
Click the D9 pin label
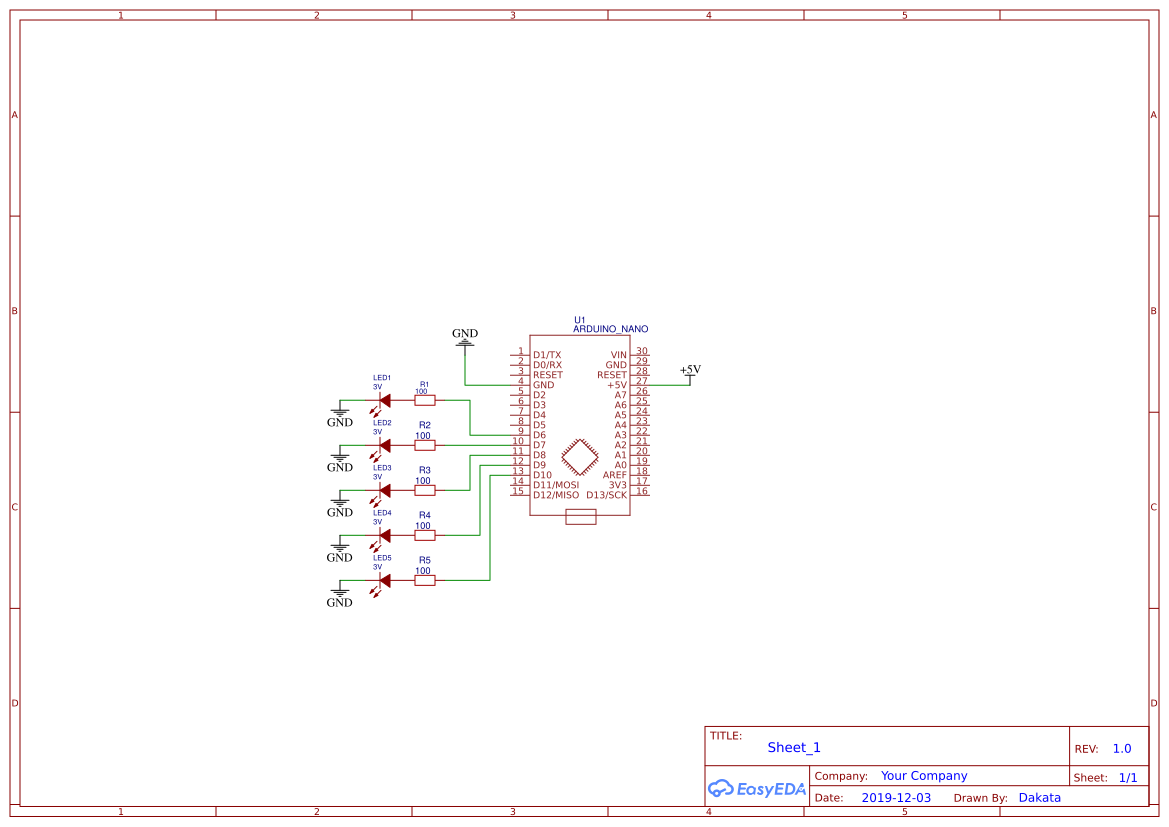click(x=539, y=465)
